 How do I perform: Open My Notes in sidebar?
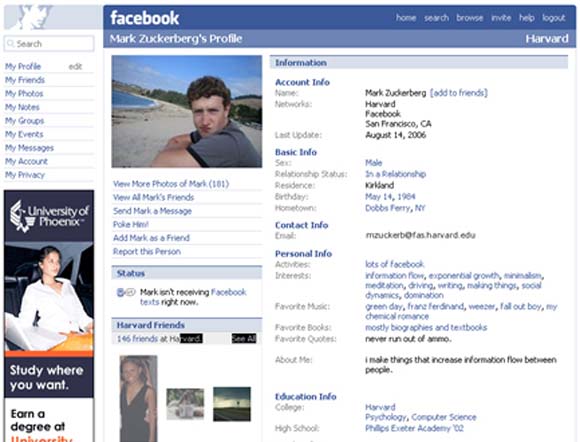(x=22, y=107)
